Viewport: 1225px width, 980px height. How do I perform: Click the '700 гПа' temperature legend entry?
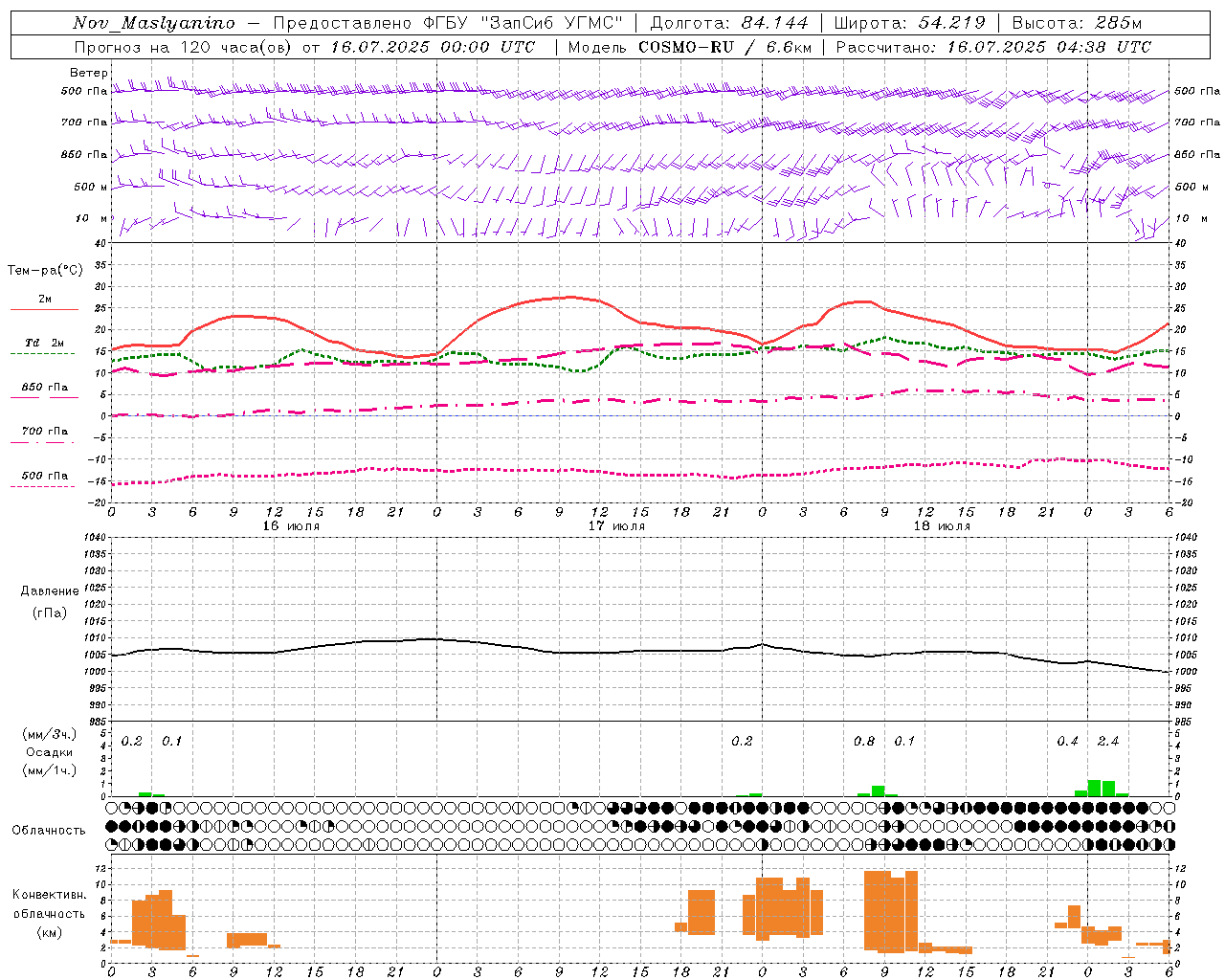click(45, 432)
